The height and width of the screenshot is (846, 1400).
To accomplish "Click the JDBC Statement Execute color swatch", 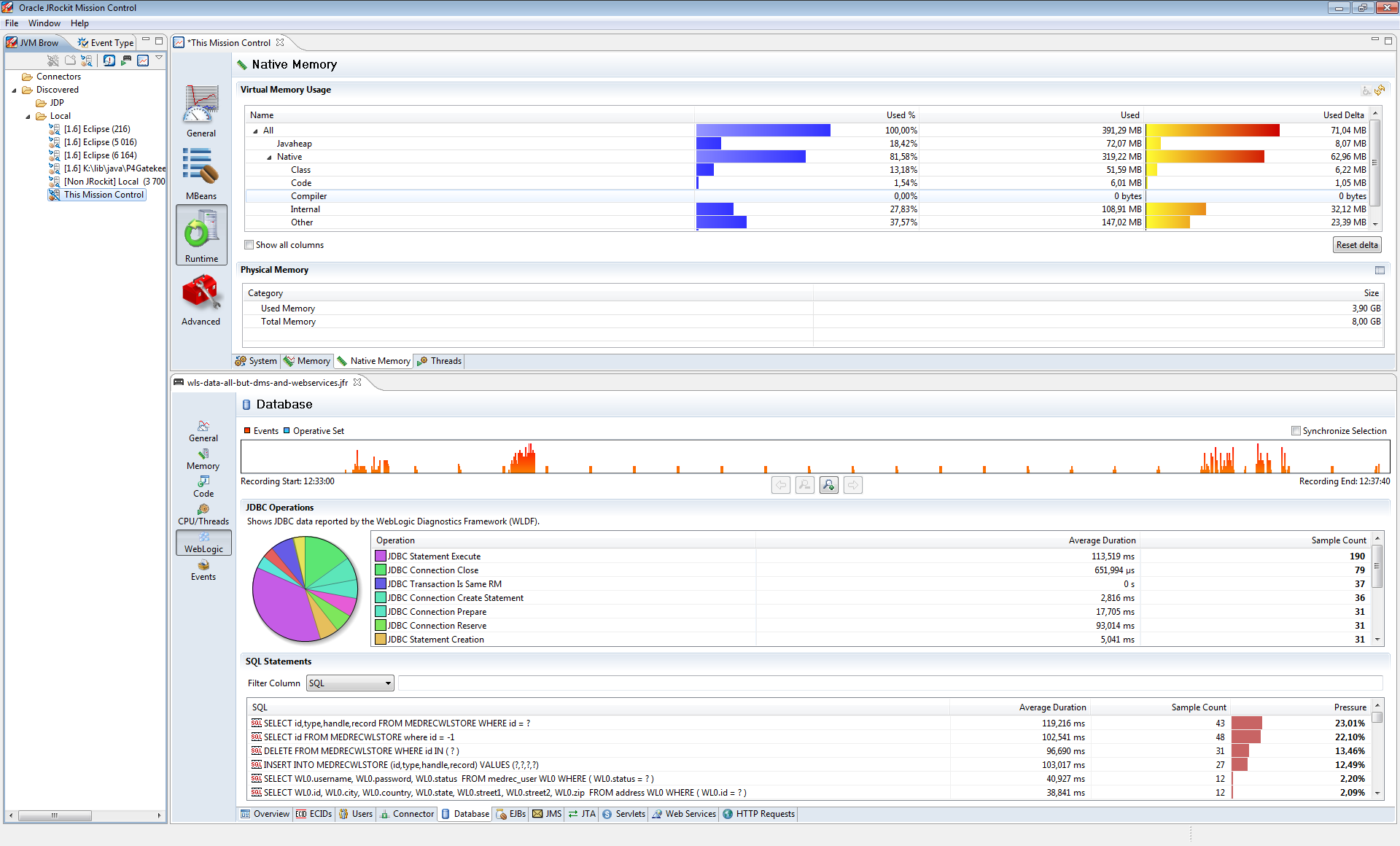I will pos(380,556).
